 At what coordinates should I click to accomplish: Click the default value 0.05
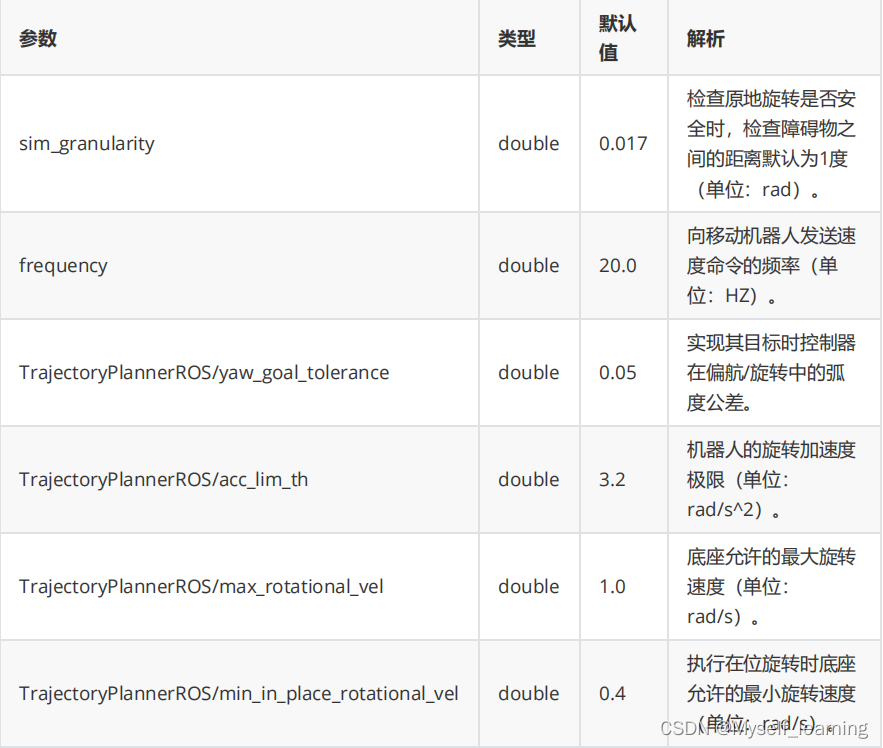pyautogui.click(x=618, y=372)
